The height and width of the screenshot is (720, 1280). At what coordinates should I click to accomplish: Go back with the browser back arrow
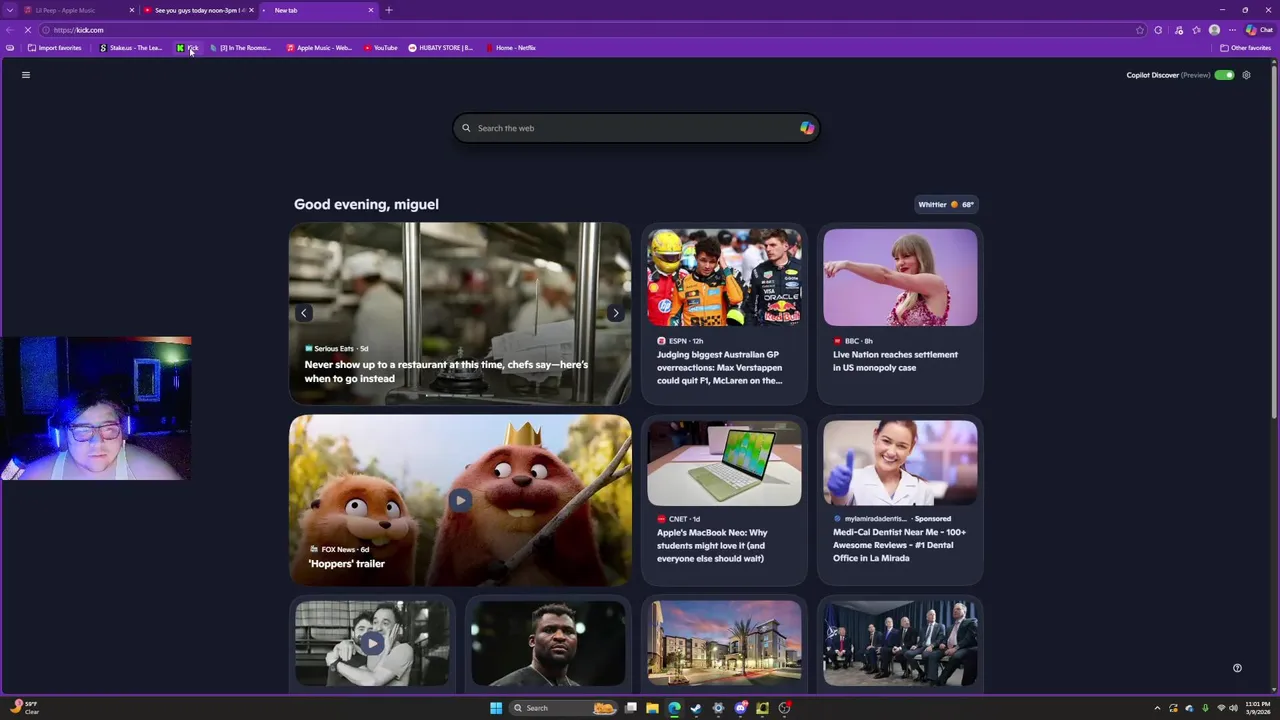coord(9,30)
